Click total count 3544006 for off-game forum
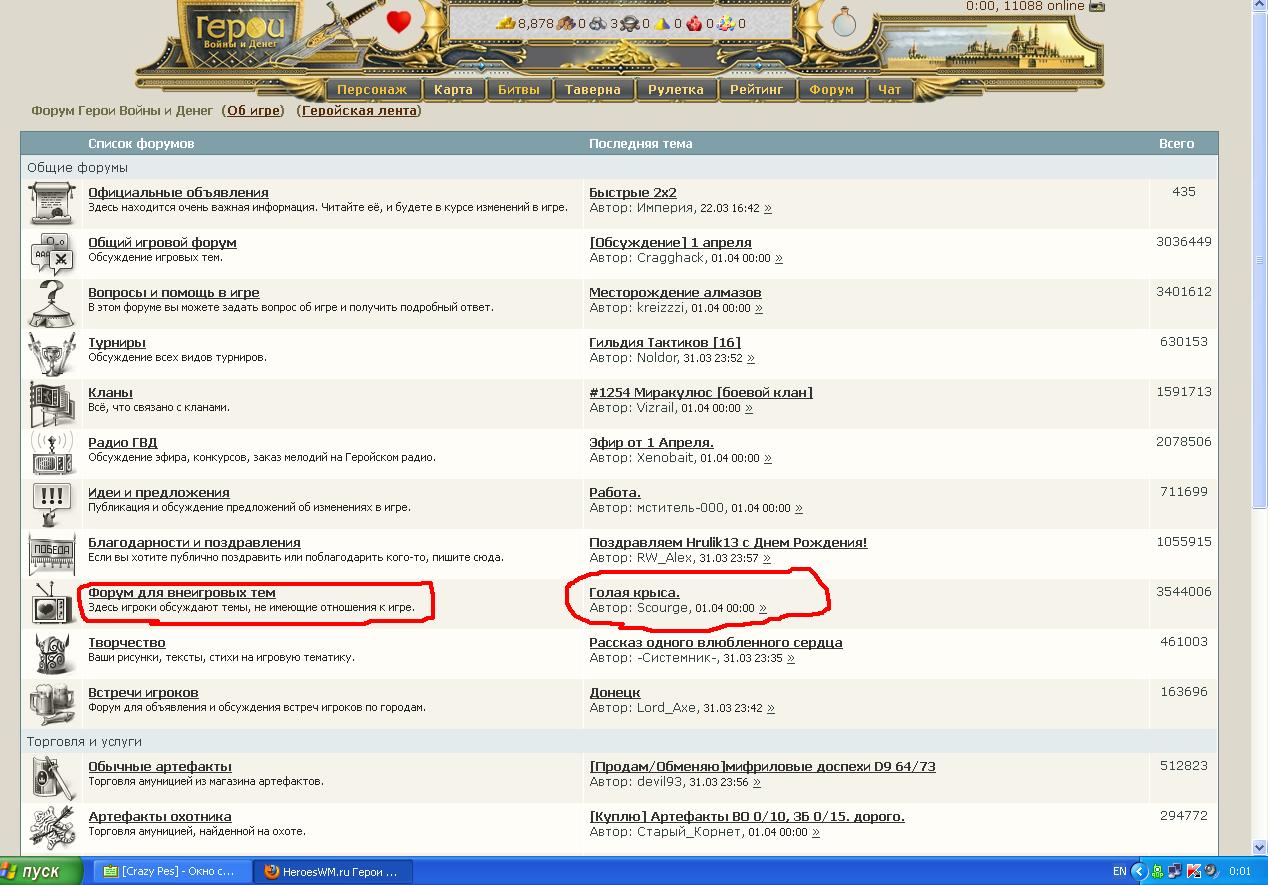The width and height of the screenshot is (1268, 885). pyautogui.click(x=1183, y=591)
